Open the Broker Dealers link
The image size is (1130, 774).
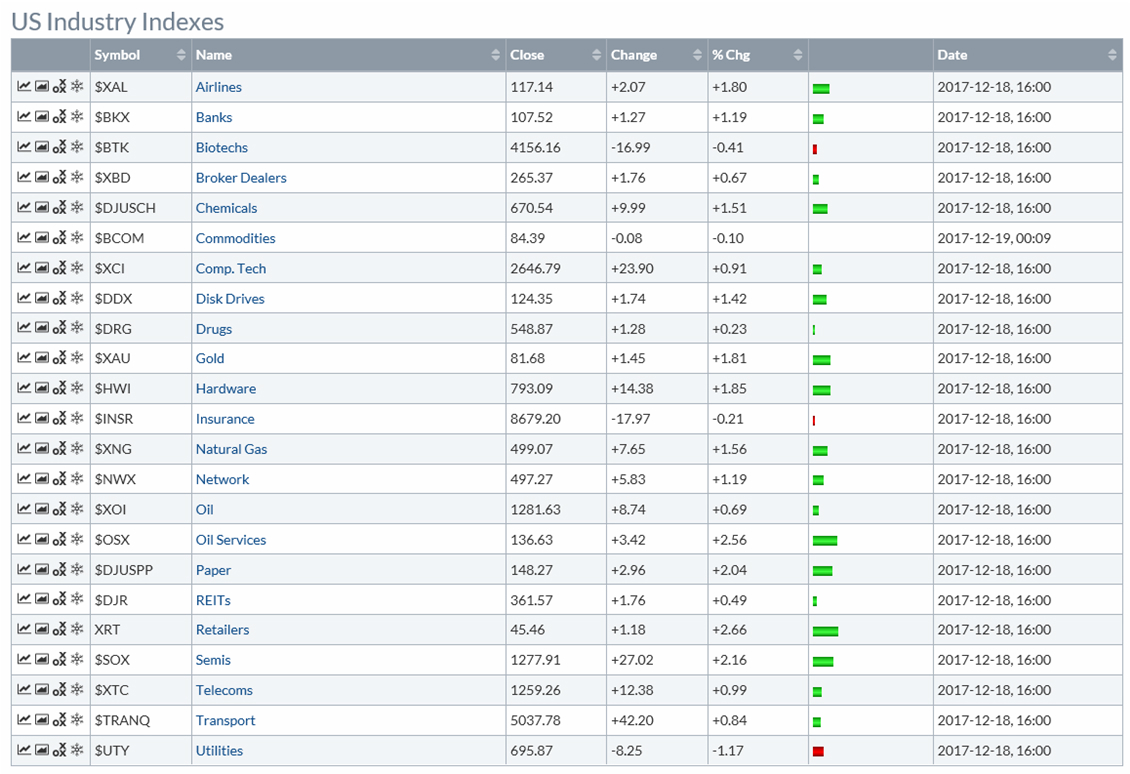point(241,178)
